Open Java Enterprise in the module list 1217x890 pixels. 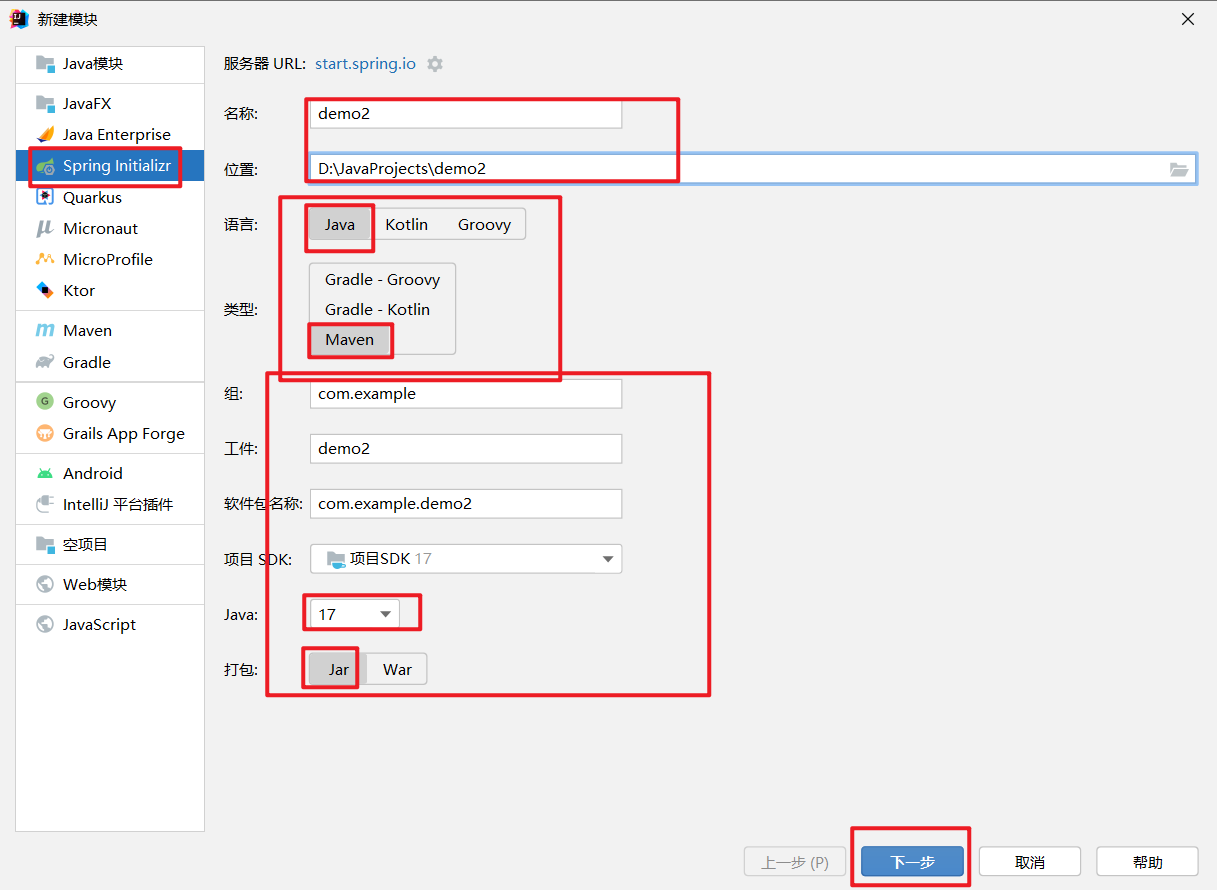(116, 135)
